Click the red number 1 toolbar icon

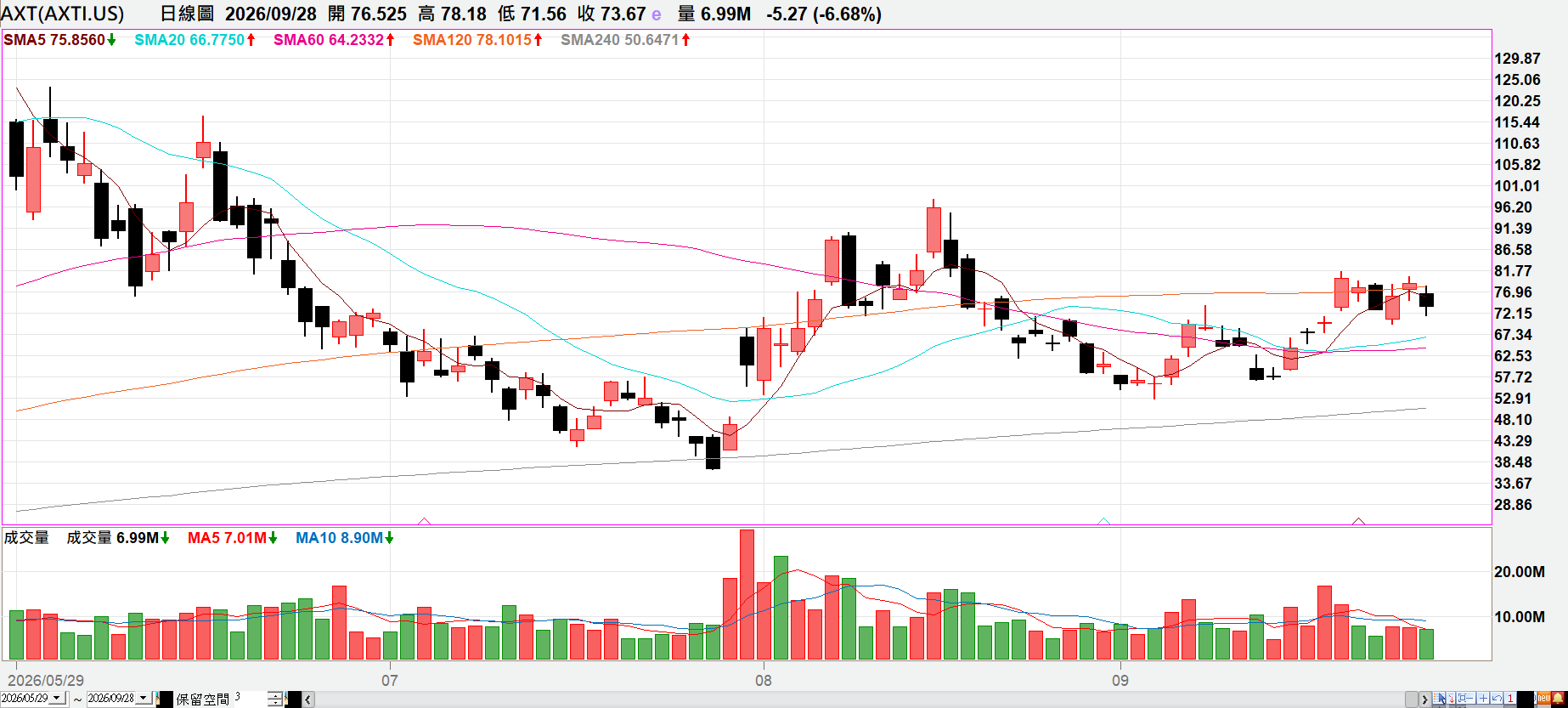pyautogui.click(x=1510, y=698)
